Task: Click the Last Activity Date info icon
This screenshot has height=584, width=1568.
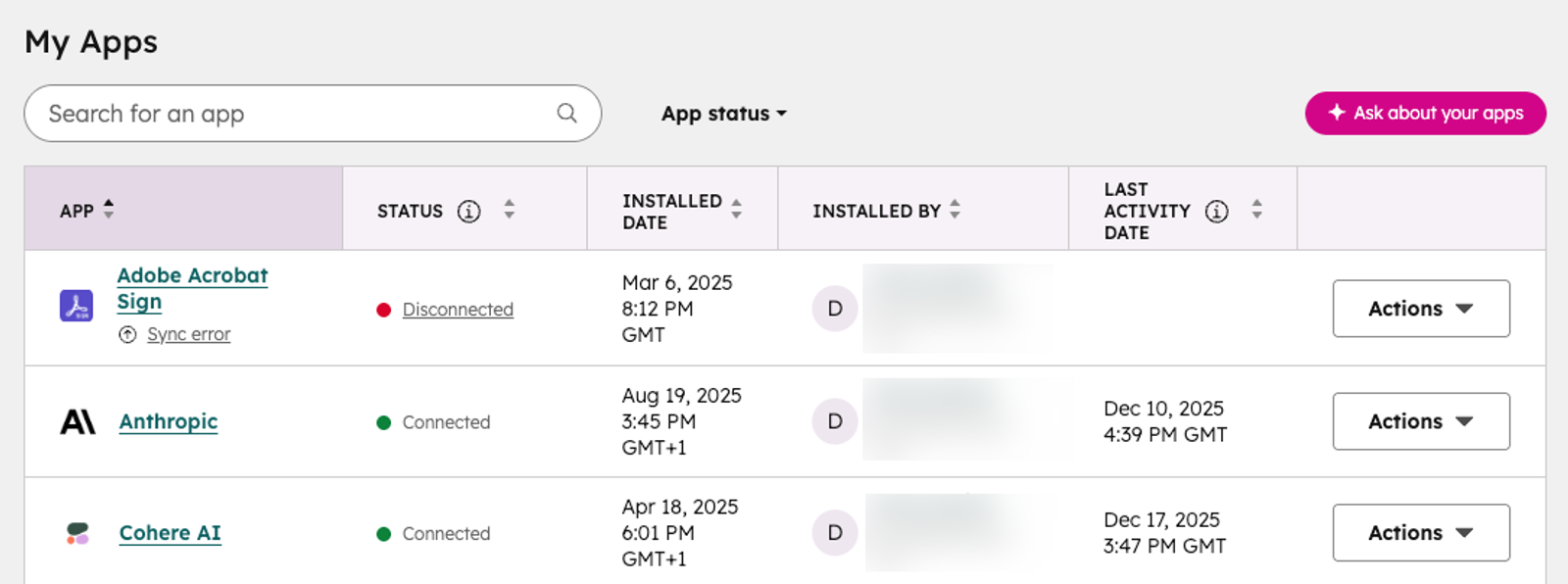Action: (1216, 211)
